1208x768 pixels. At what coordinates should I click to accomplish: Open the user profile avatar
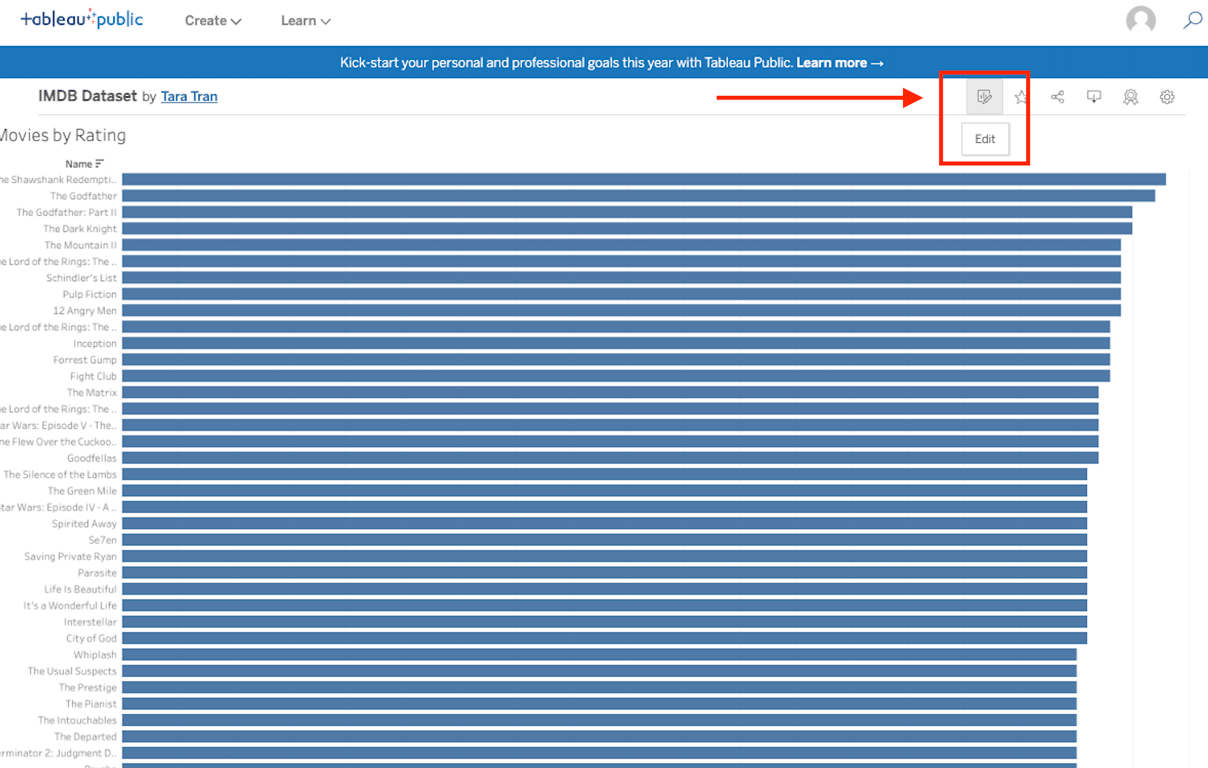click(1141, 20)
